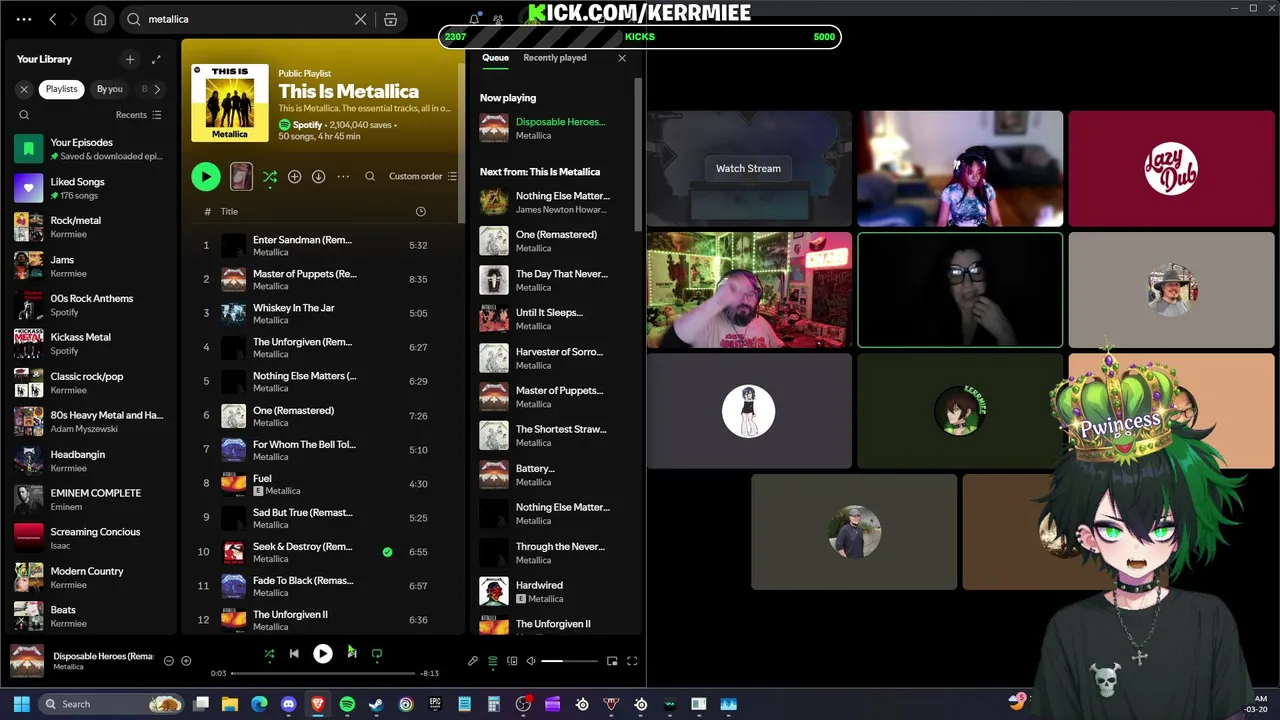The width and height of the screenshot is (1280, 720).
Task: Toggle the Playlists filter chip
Action: click(x=61, y=89)
